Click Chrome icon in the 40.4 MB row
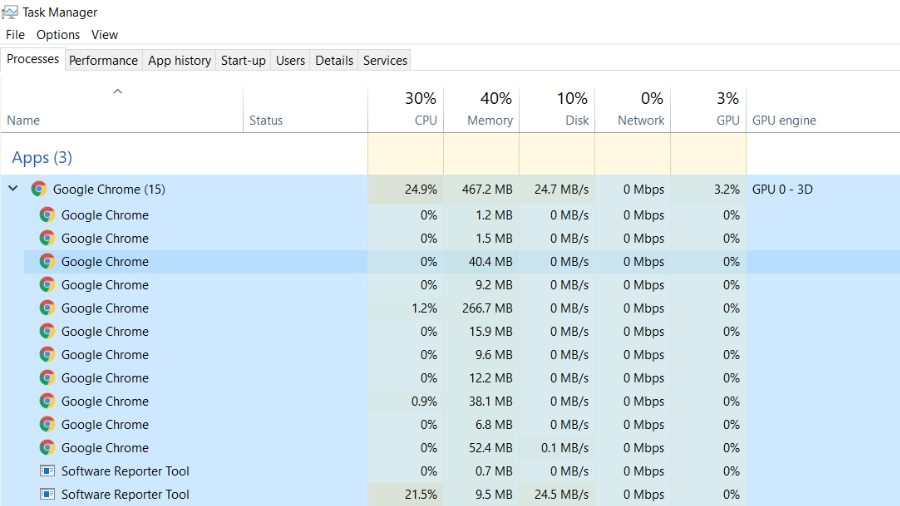Image resolution: width=900 pixels, height=506 pixels. (47, 262)
